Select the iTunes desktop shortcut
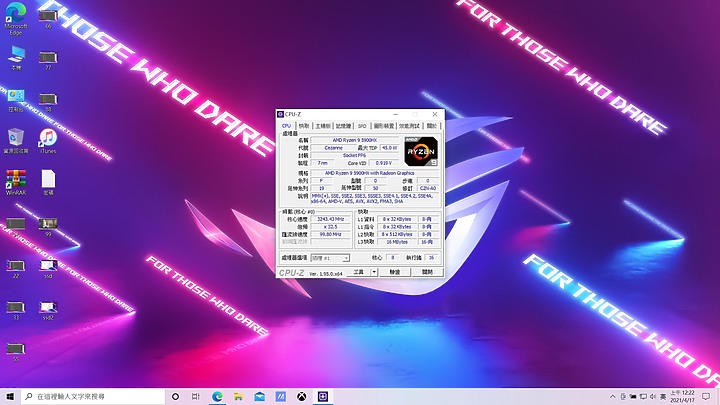 48,141
